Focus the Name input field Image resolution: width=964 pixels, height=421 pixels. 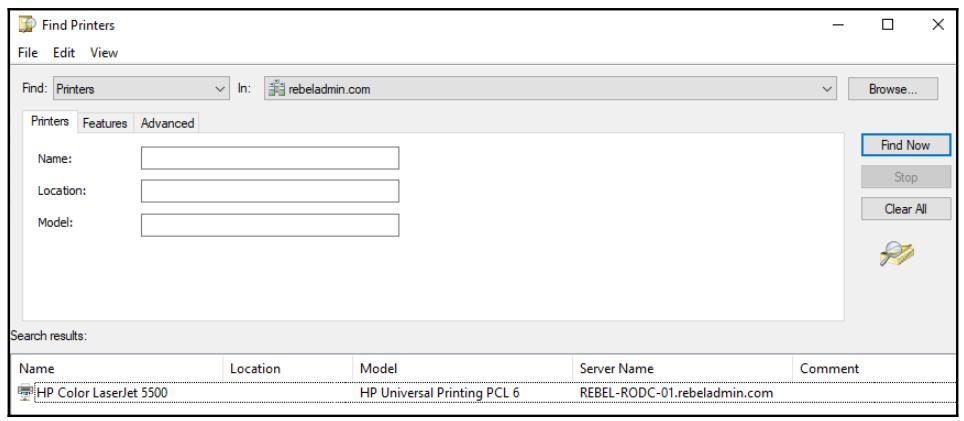tap(269, 158)
